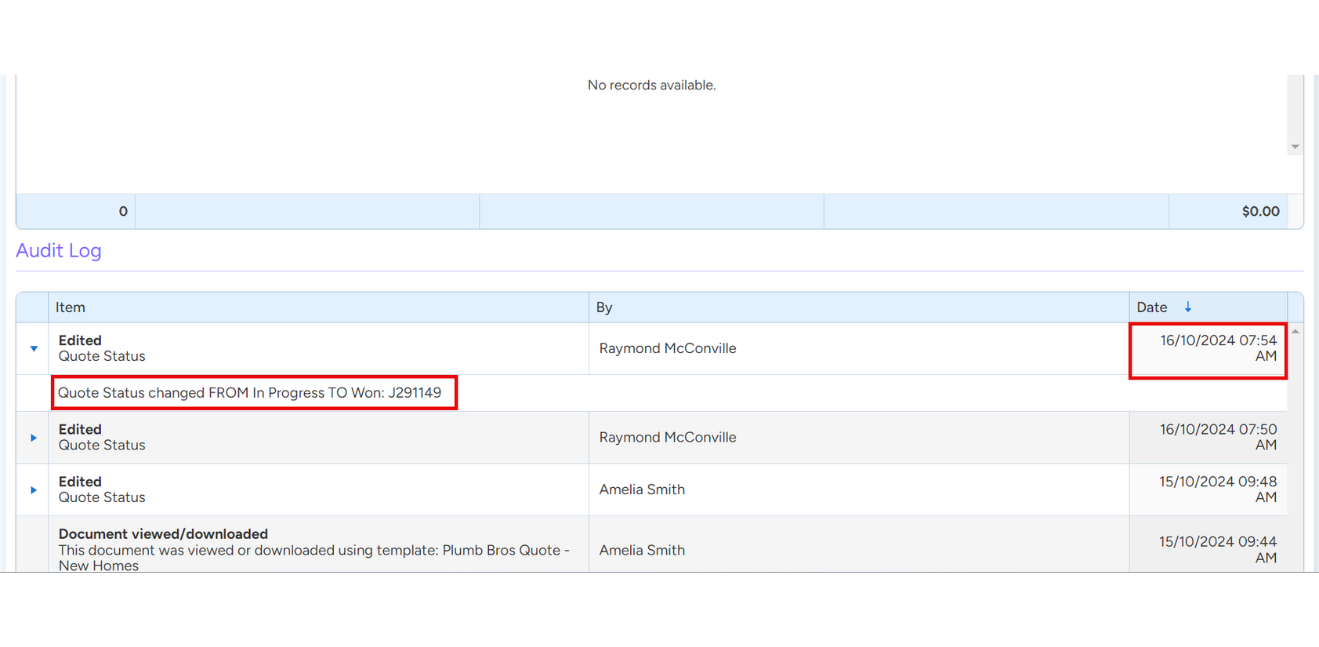The height and width of the screenshot is (647, 1319).
Task: Select the 16/10/2024 07:50 AM date cell
Action: pos(1218,437)
